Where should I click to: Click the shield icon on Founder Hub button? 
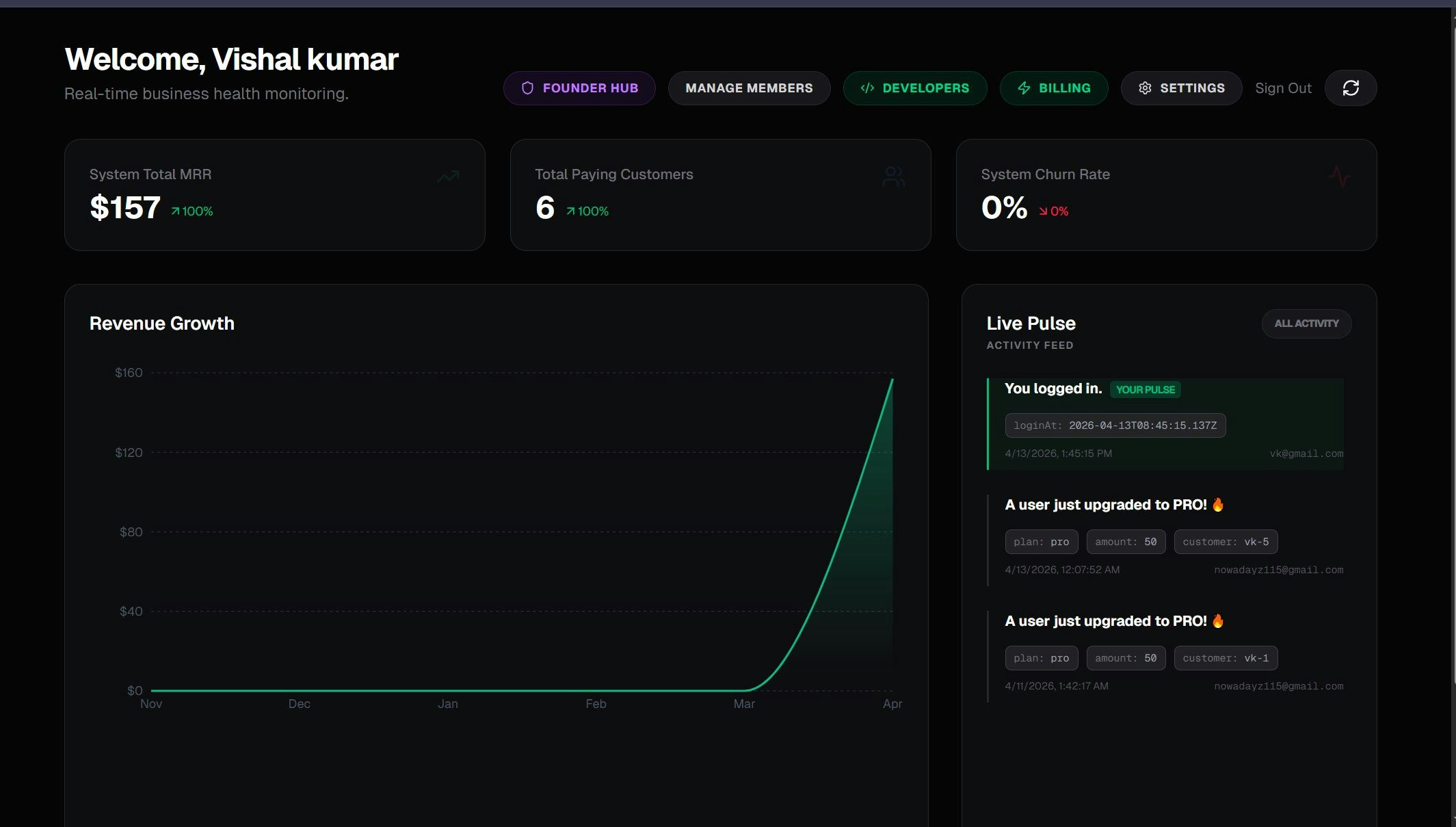(x=527, y=88)
